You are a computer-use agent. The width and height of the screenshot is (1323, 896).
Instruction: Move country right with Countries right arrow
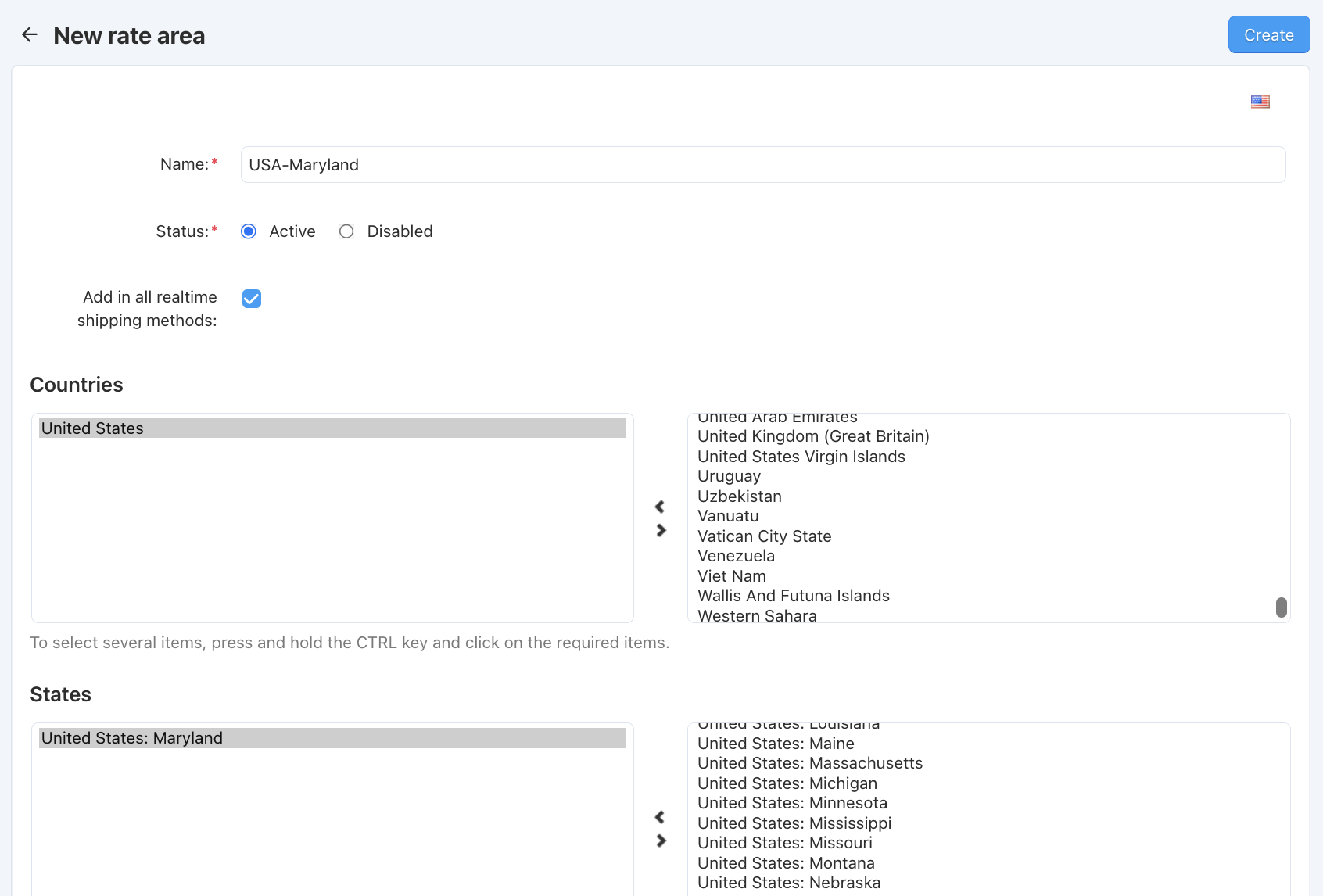click(661, 530)
